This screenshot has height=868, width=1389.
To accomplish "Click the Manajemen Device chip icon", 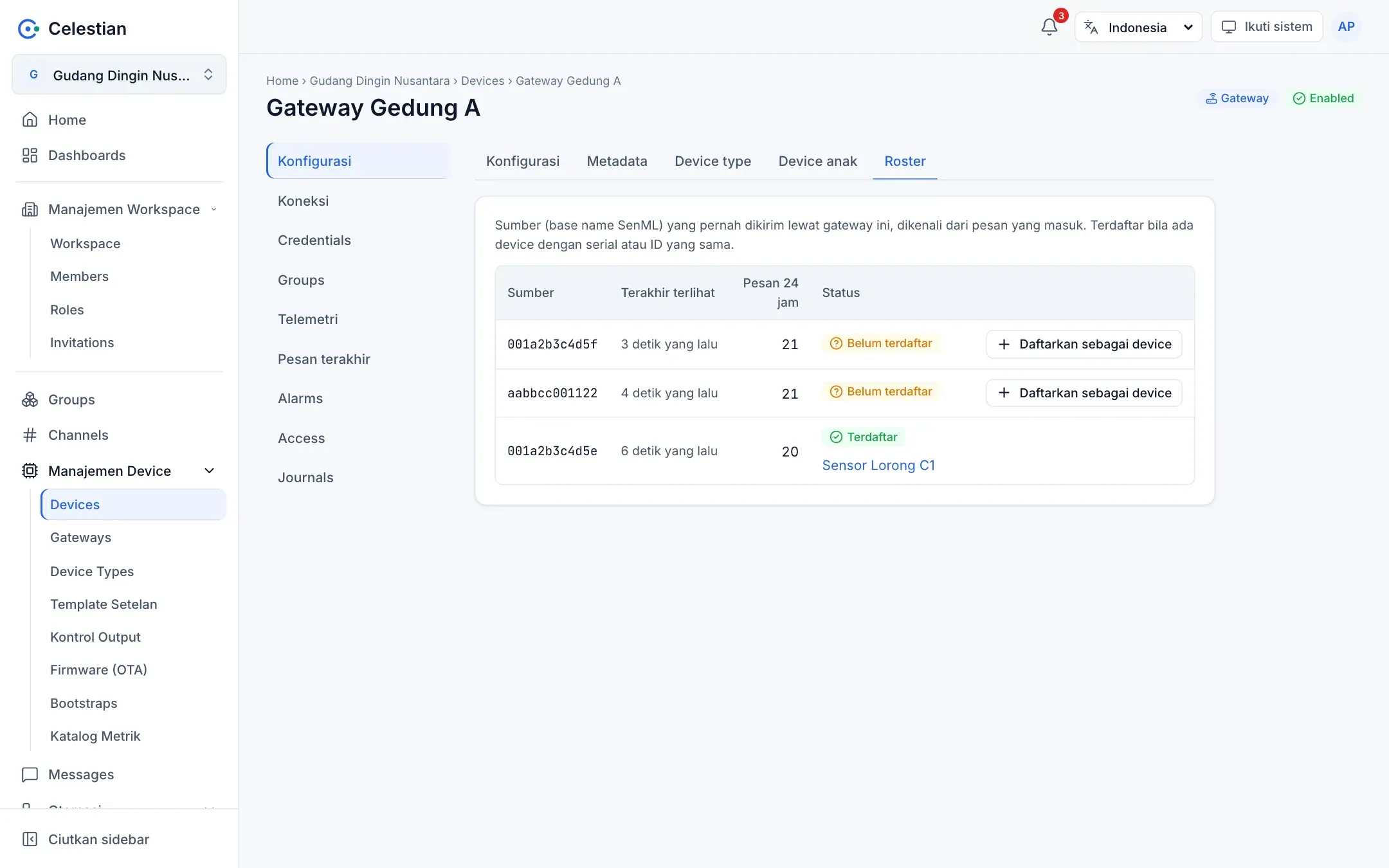I will 30,471.
